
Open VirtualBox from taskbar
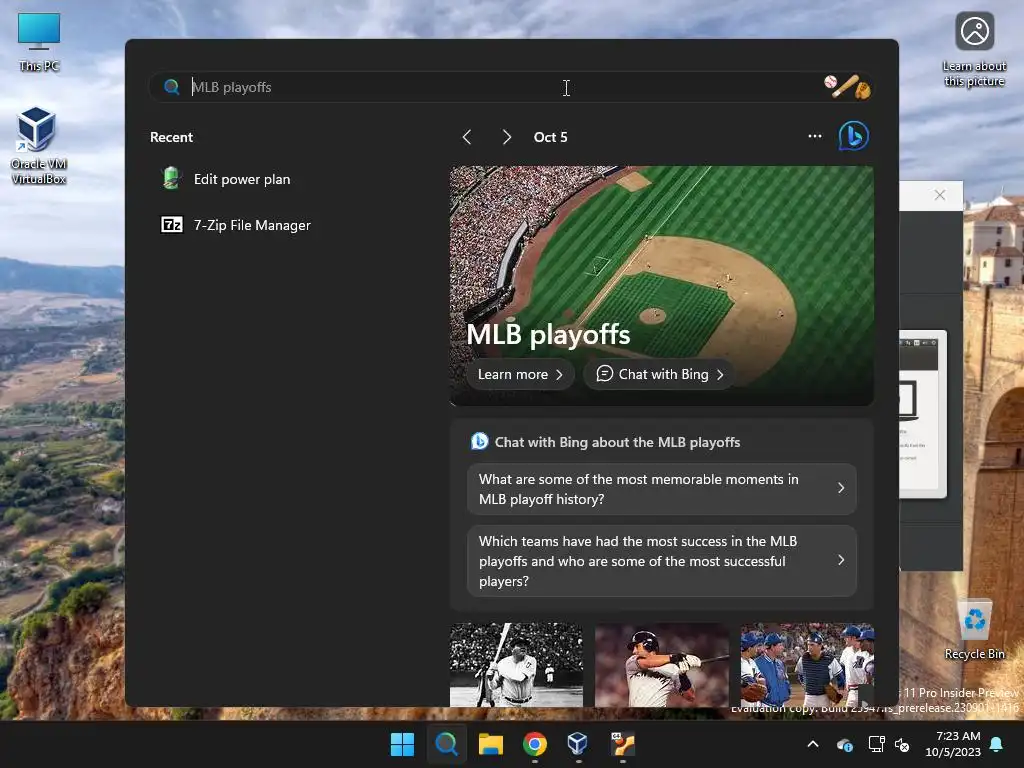578,744
